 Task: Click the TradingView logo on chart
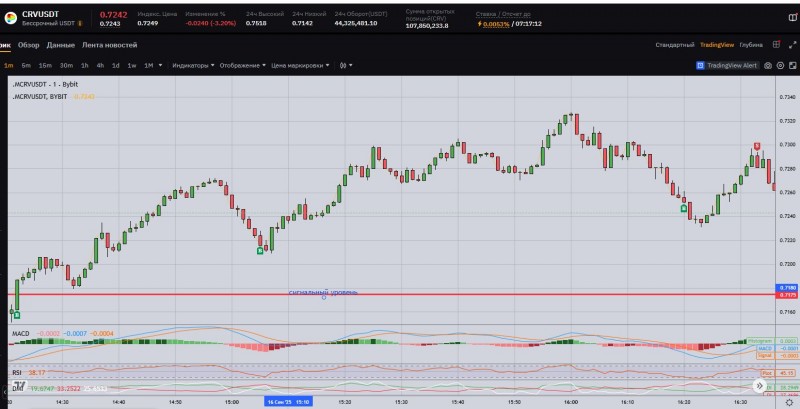pyautogui.click(x=19, y=386)
